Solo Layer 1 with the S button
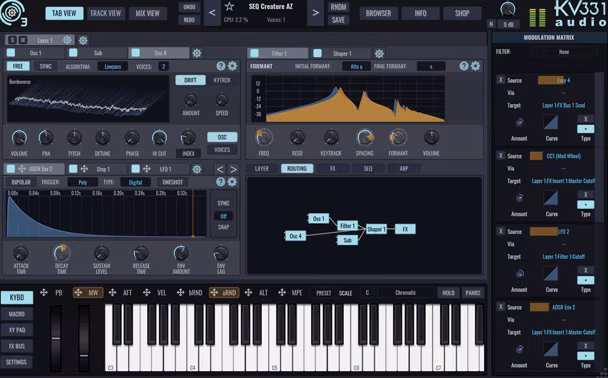 point(12,40)
